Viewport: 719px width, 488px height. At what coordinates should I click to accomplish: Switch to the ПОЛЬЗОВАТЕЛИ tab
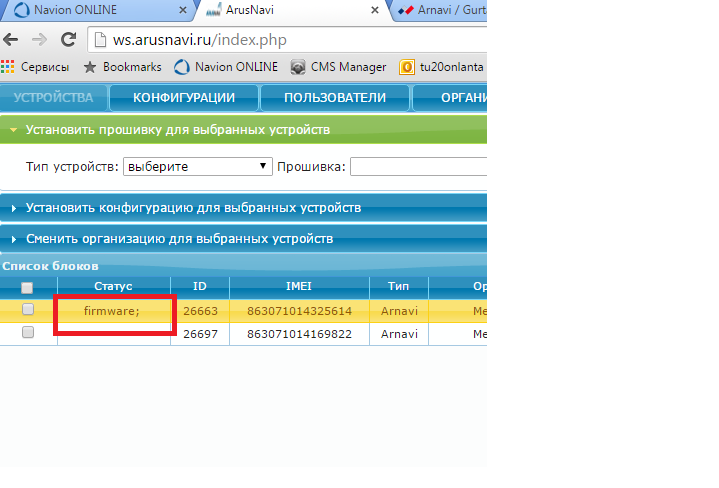334,98
